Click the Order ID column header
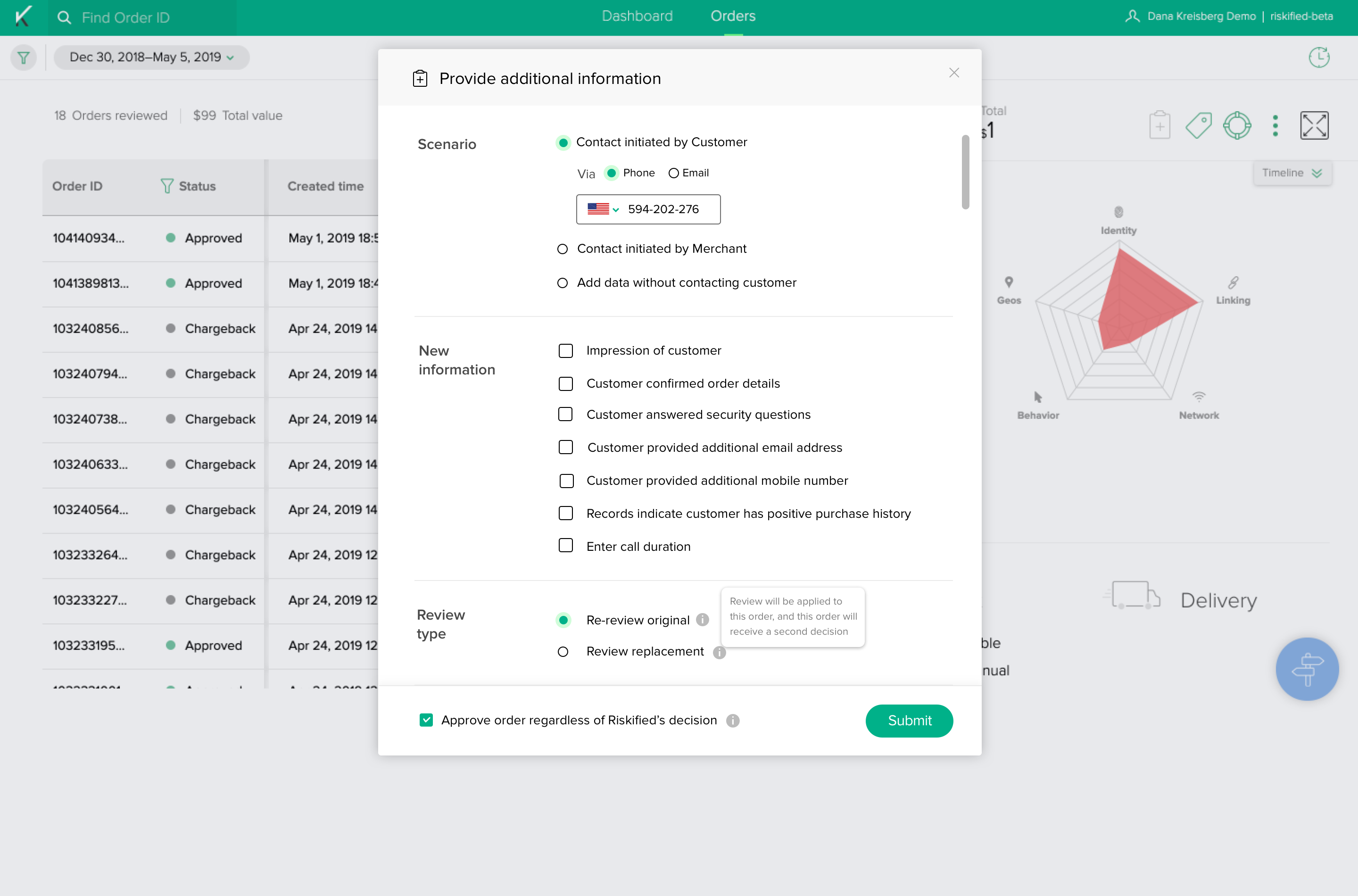The width and height of the screenshot is (1358, 896). pyautogui.click(x=77, y=186)
